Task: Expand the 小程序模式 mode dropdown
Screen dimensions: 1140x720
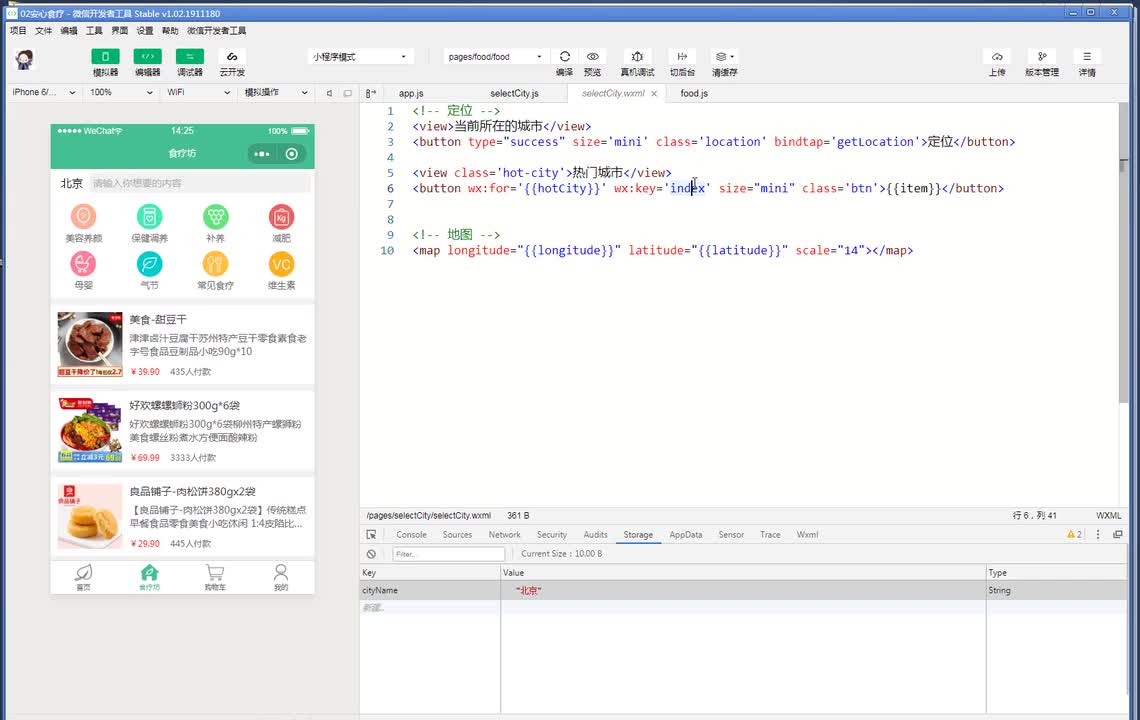Action: pyautogui.click(x=360, y=57)
